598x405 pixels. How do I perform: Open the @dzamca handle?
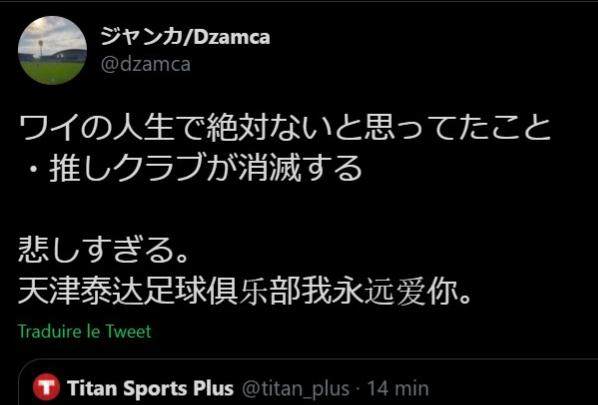[x=146, y=64]
